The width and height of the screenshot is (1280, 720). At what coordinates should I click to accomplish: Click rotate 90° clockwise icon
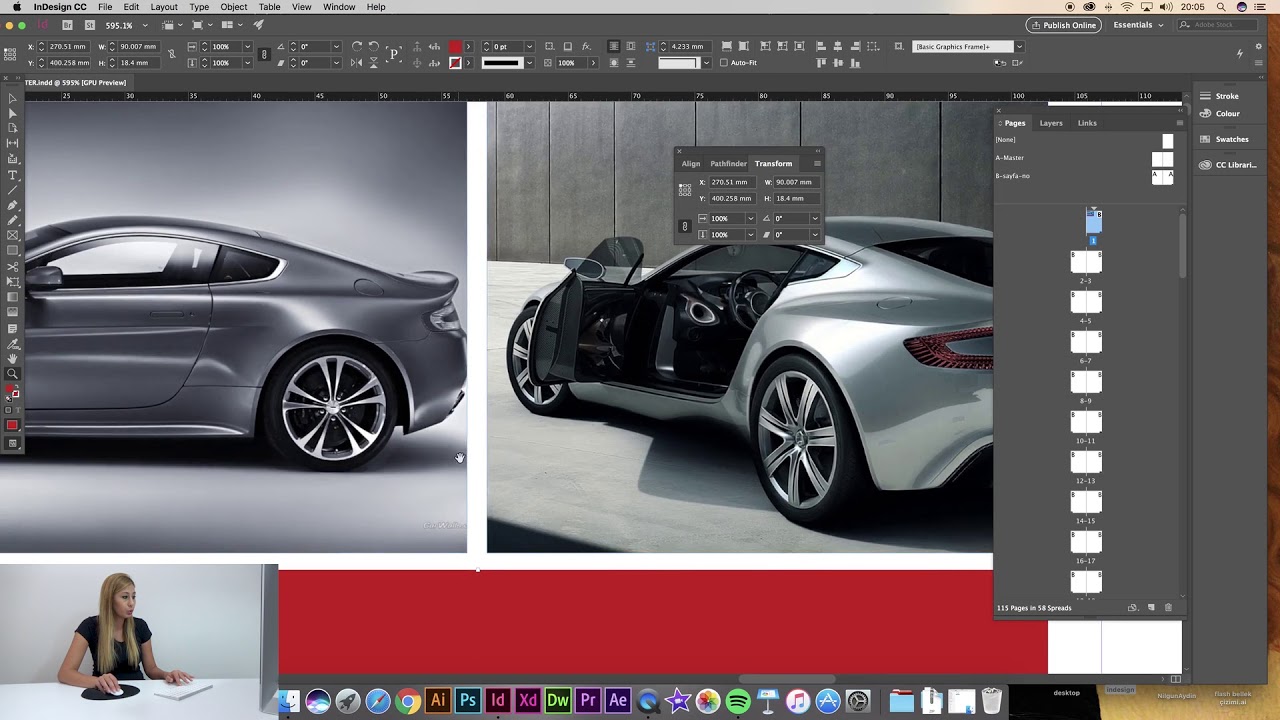357,47
